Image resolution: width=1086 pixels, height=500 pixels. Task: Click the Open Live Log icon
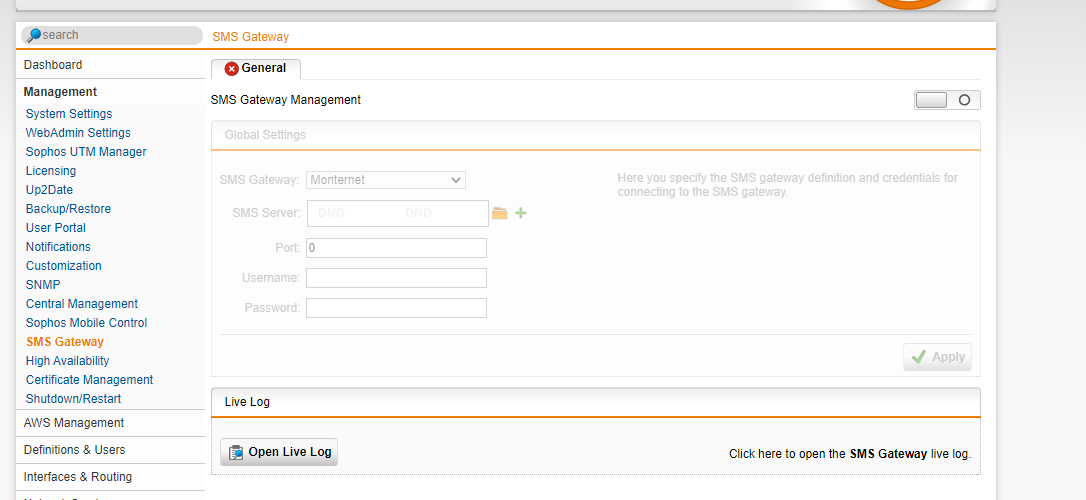pos(236,453)
